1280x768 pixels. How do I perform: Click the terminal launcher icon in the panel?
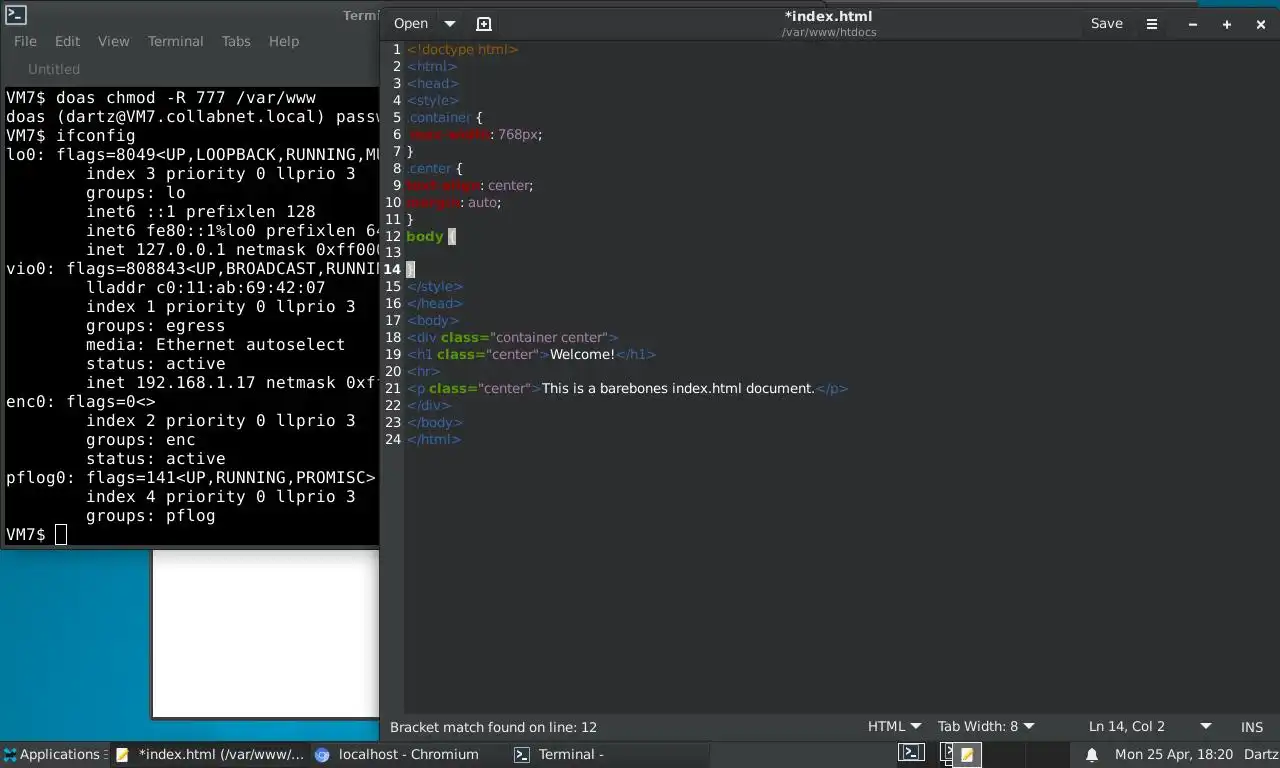tap(911, 753)
